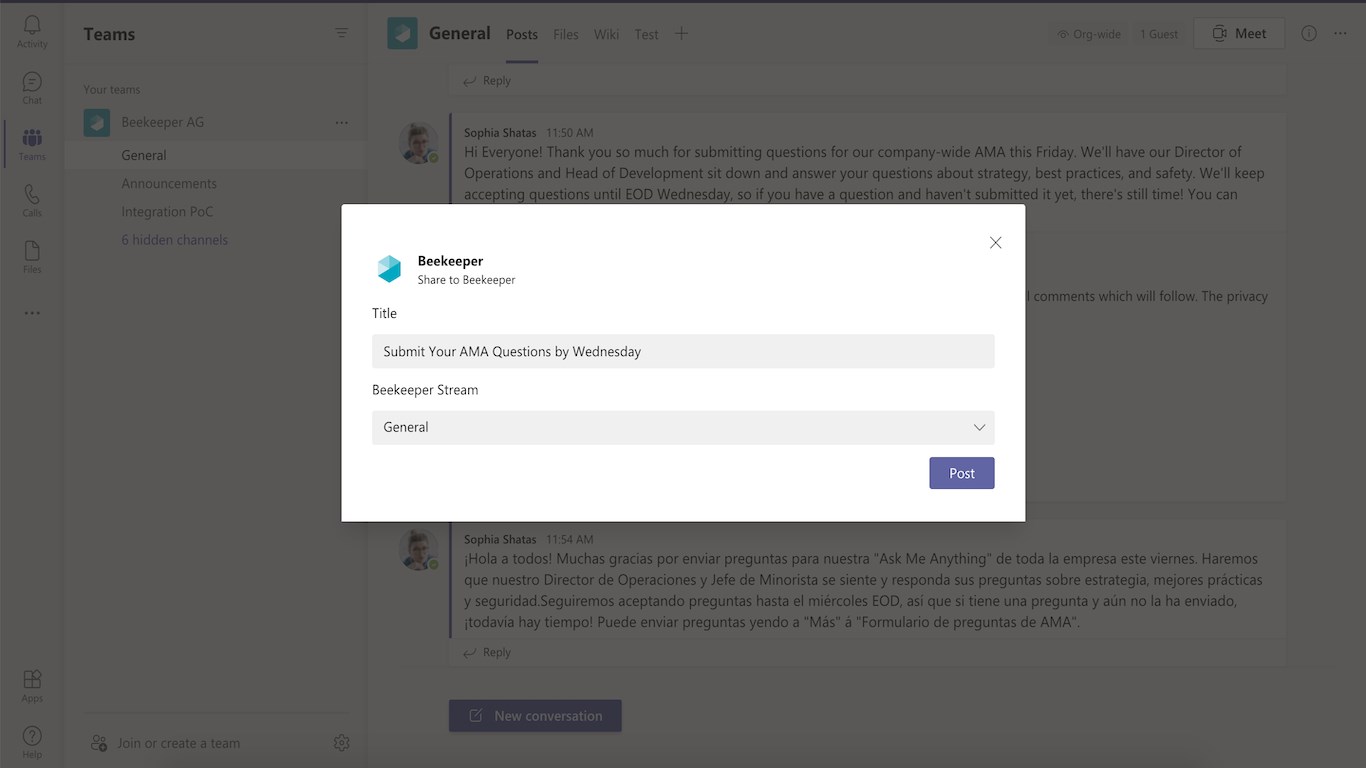
Task: Reply to the Spanish 11:54 AM post
Action: point(487,652)
